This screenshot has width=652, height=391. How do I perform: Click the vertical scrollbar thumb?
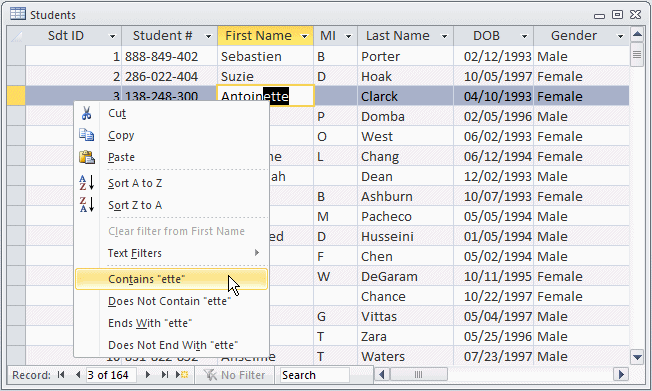637,55
